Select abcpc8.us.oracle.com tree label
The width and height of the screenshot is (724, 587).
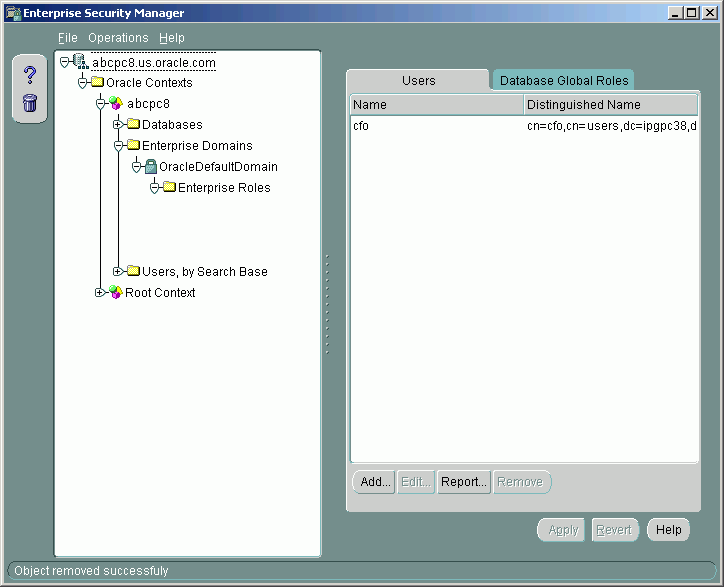click(154, 62)
